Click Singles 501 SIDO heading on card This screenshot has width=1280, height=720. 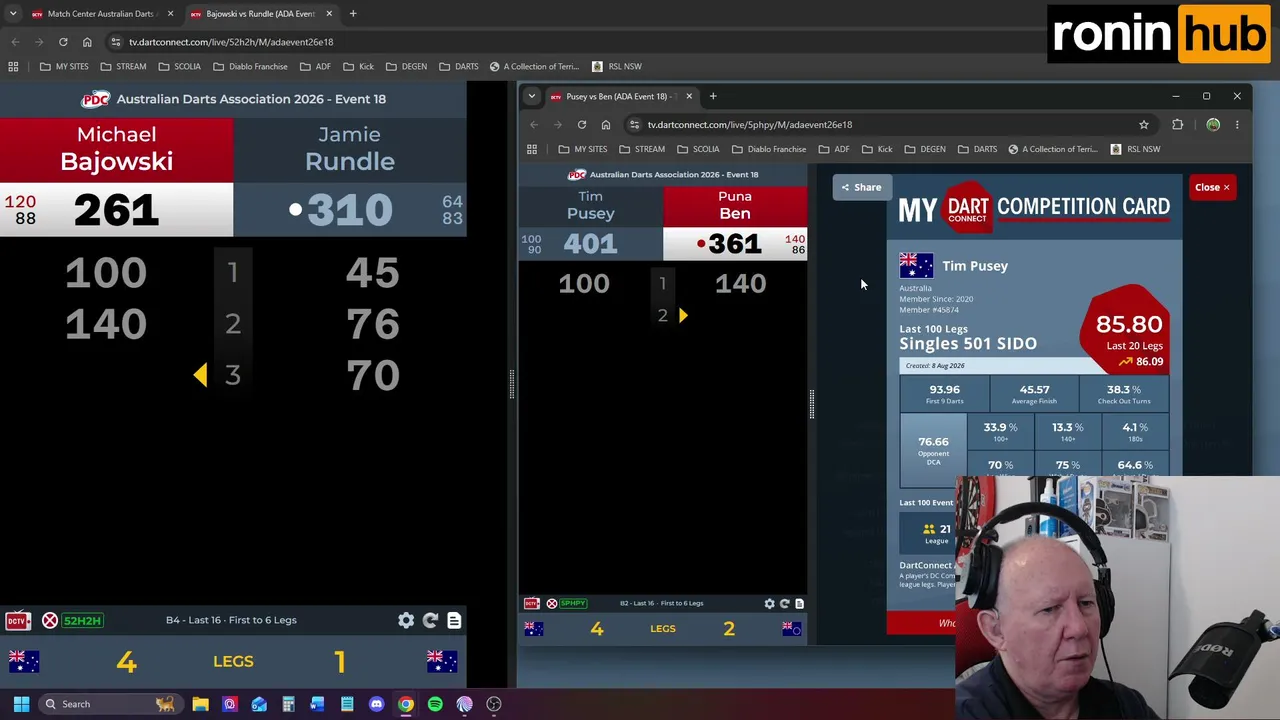coord(968,343)
